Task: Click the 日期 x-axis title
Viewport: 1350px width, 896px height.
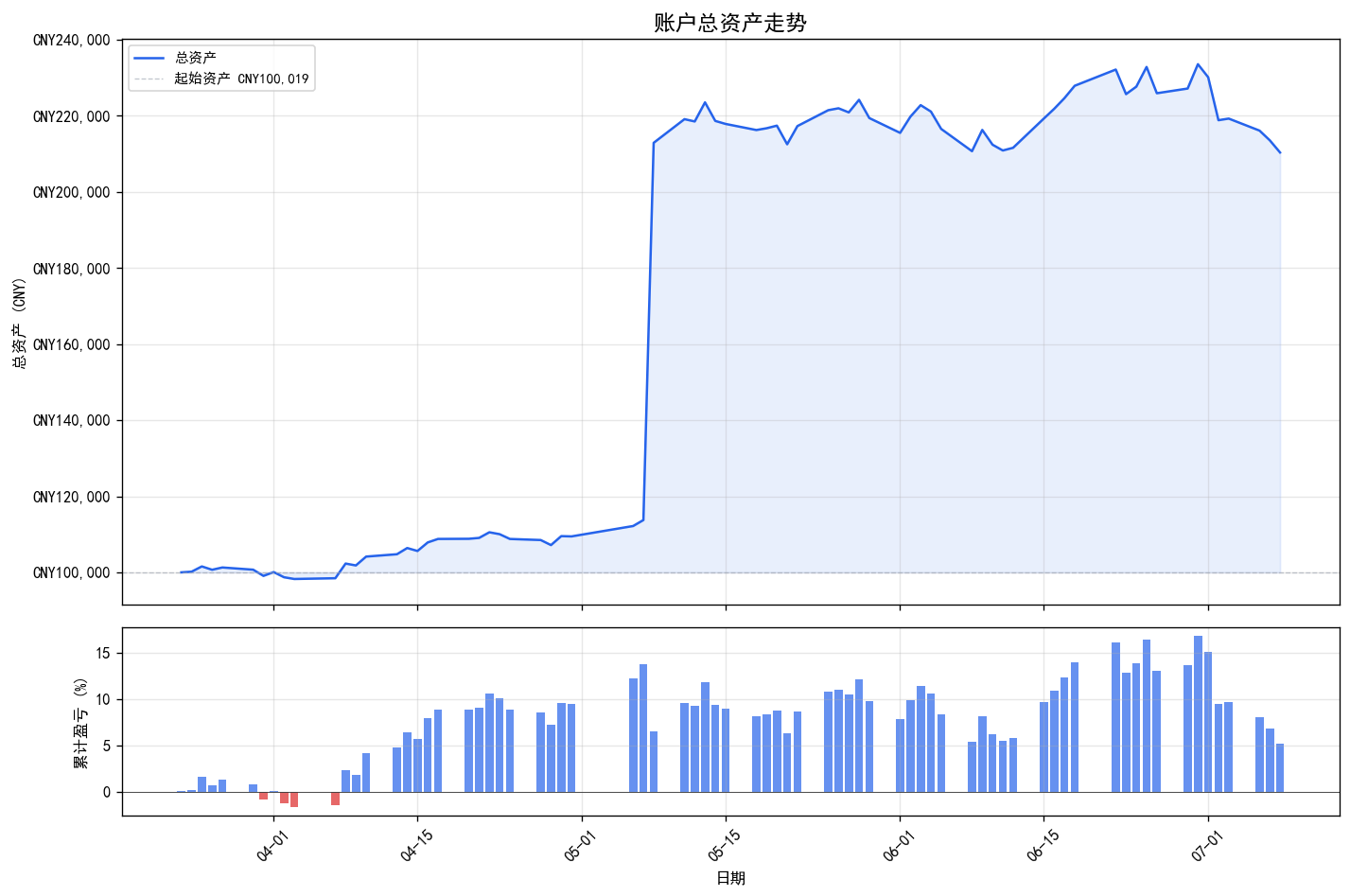Action: (730, 879)
